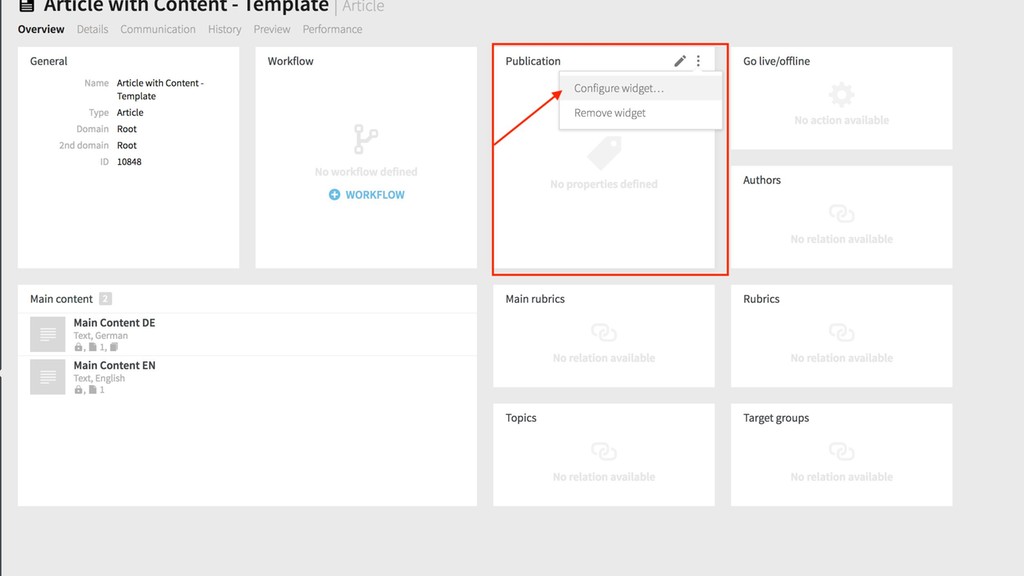Choose Remove widget from the menu
The height and width of the screenshot is (576, 1024).
pos(610,113)
